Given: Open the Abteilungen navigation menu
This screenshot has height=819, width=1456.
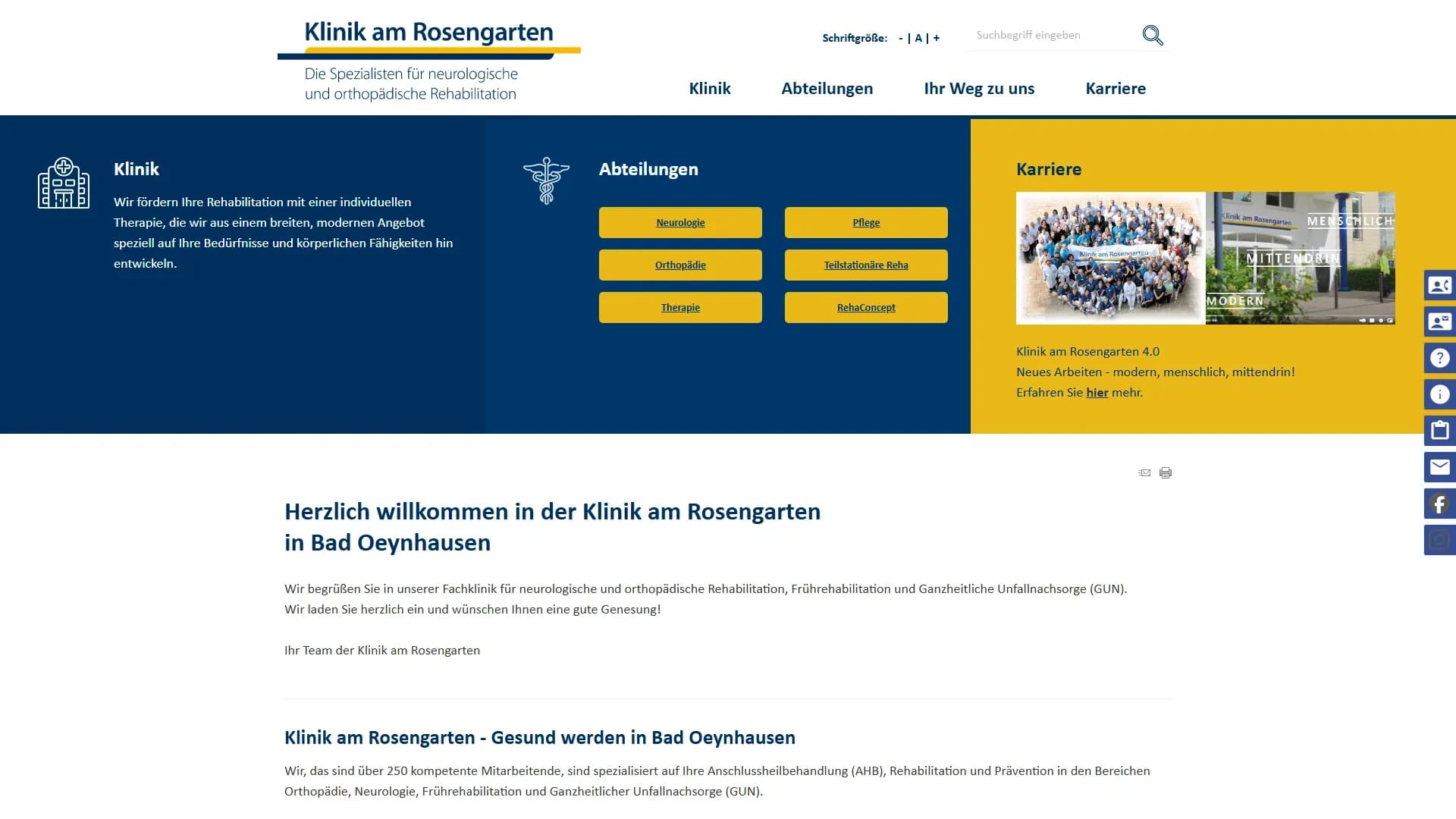Looking at the screenshot, I should 827,89.
